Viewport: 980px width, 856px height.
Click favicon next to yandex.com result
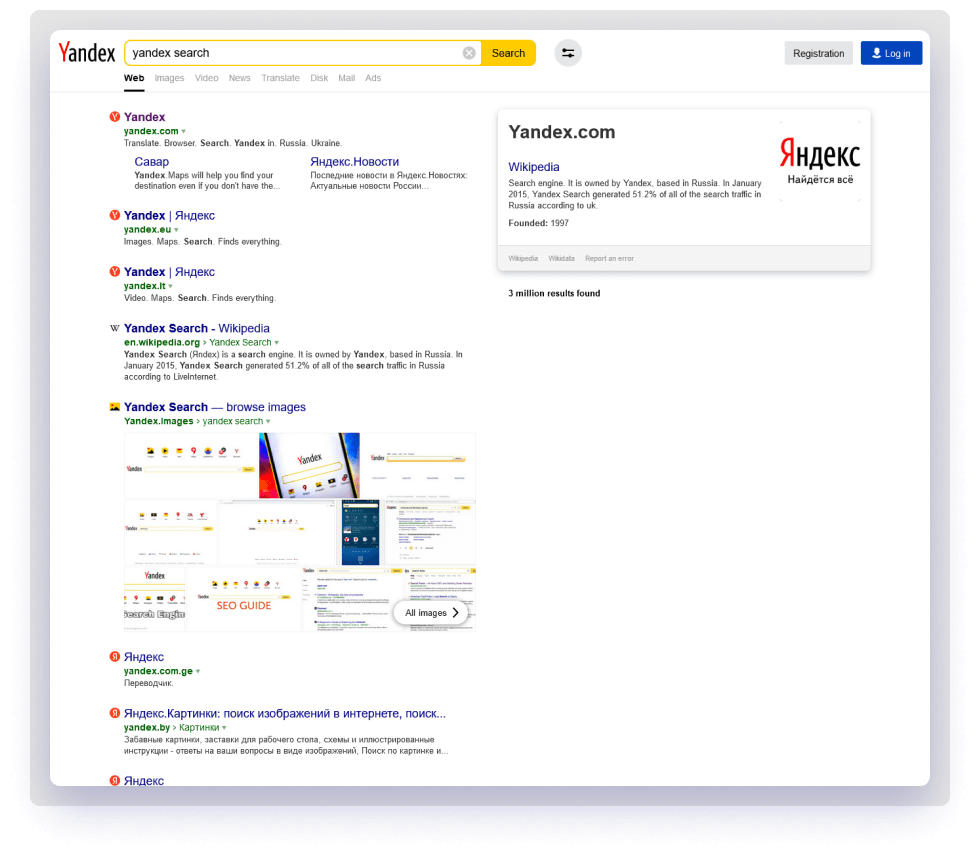[115, 117]
